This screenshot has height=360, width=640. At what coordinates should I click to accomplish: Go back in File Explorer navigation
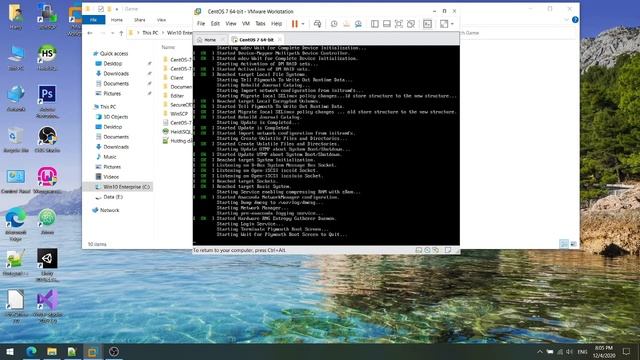(90, 33)
